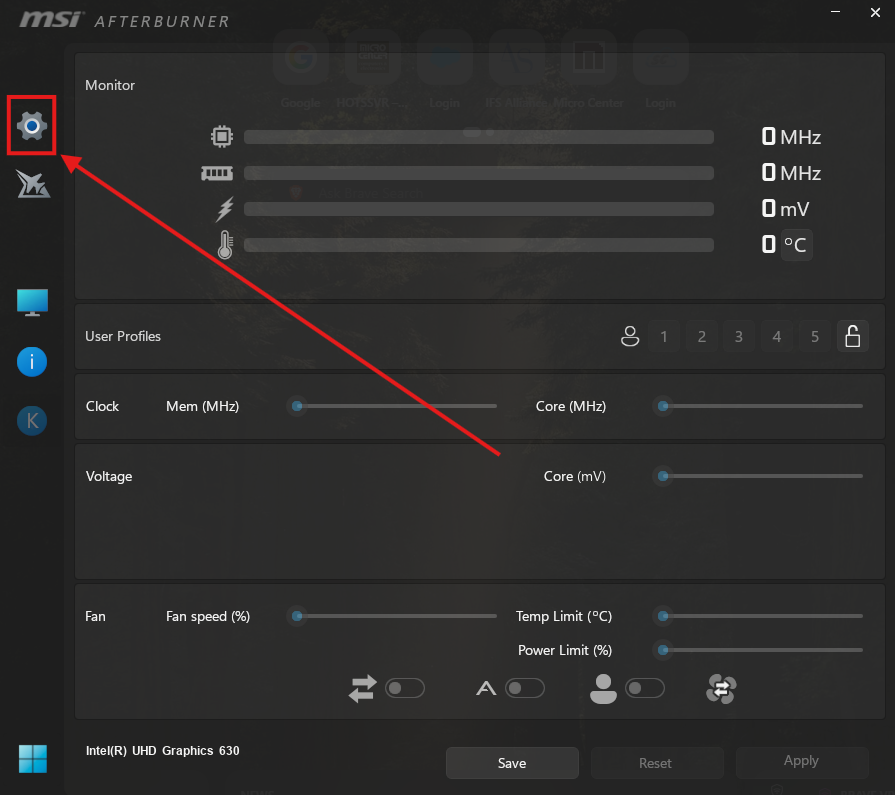
Task: Click the Temp Limit (°C) slider
Action: 759,616
